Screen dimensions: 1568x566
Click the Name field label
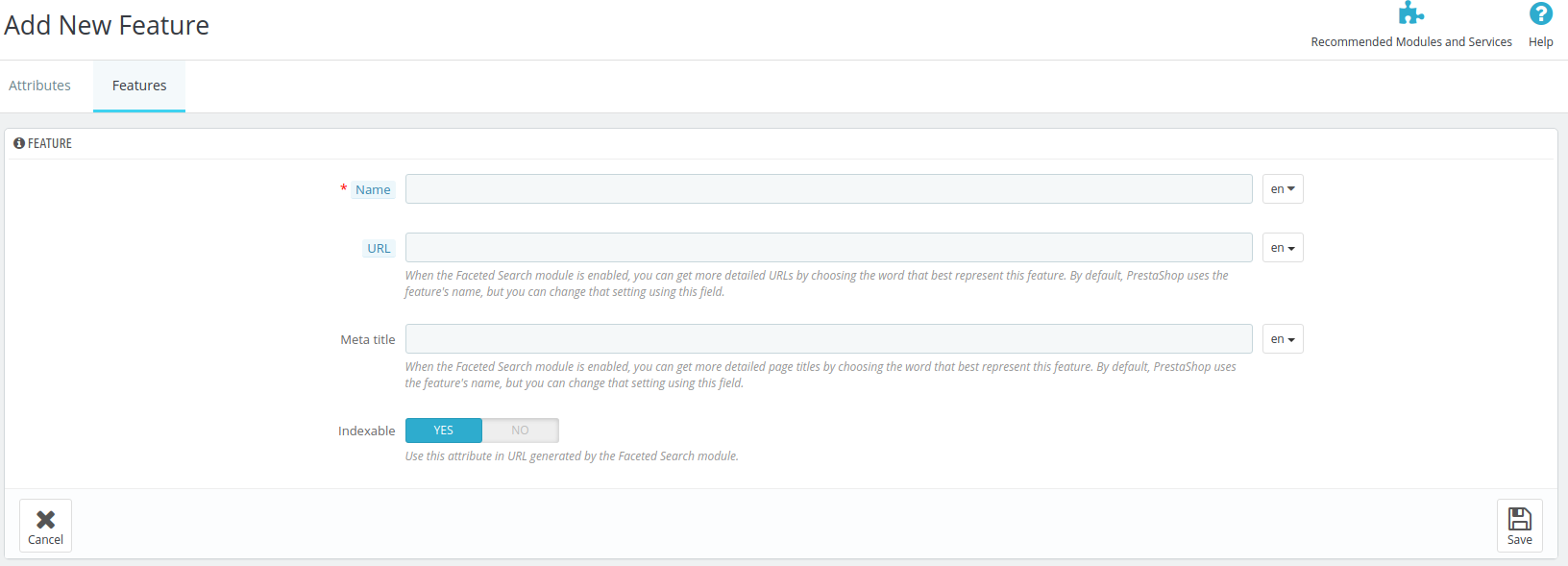[x=373, y=190]
